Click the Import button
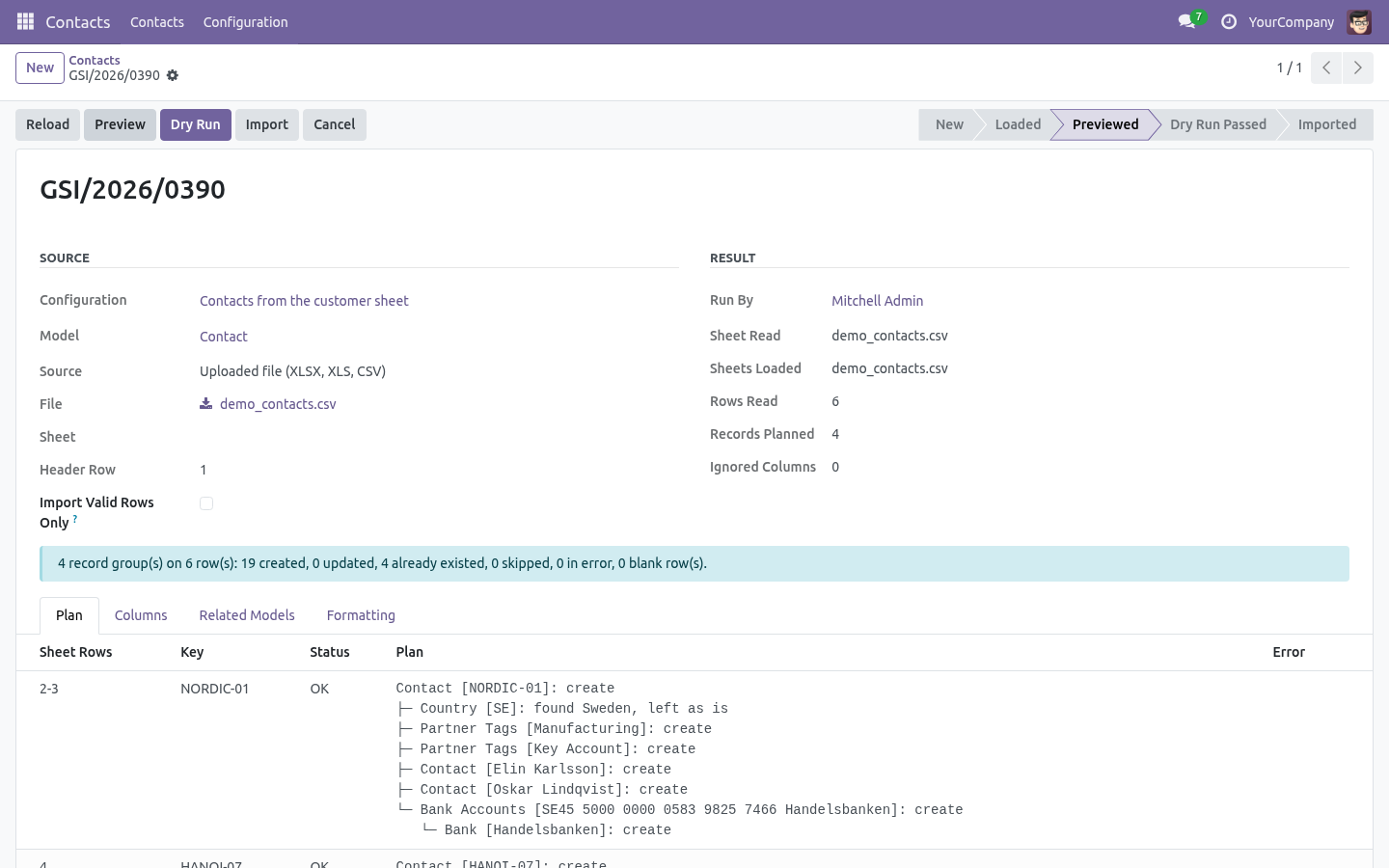Screen dimensions: 1389x868 click(x=267, y=124)
